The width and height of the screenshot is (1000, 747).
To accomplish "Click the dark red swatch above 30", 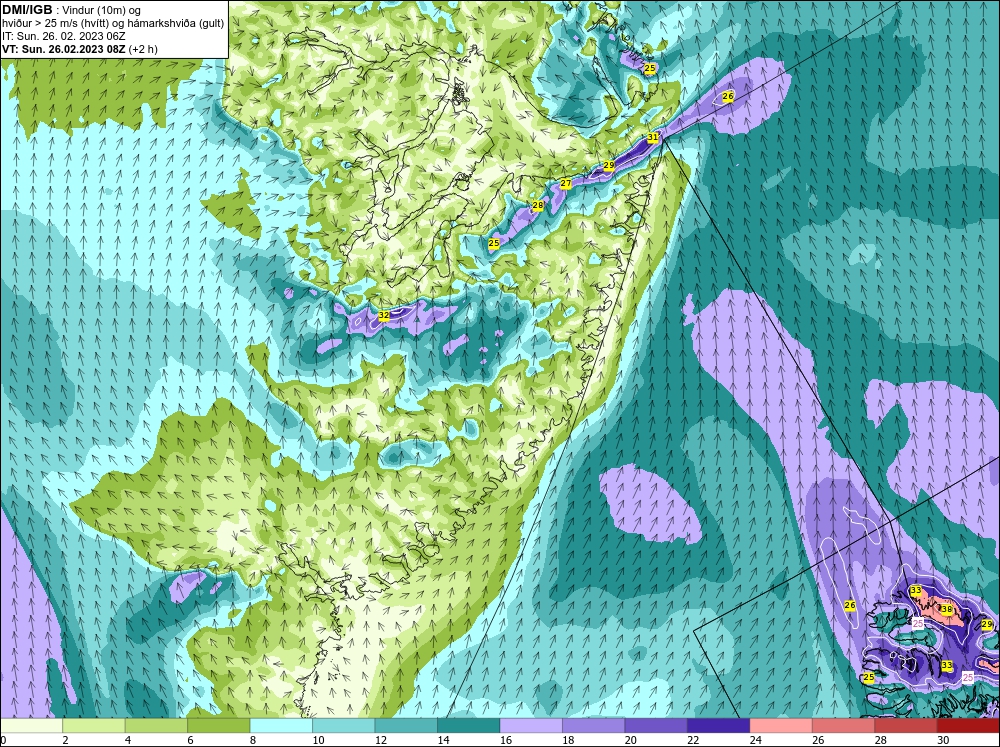I will pos(968,725).
